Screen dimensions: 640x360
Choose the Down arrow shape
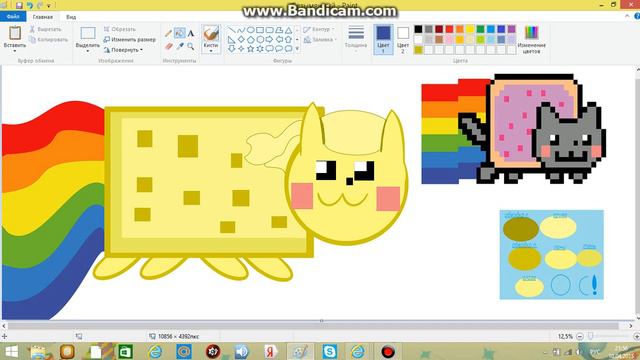231,49
